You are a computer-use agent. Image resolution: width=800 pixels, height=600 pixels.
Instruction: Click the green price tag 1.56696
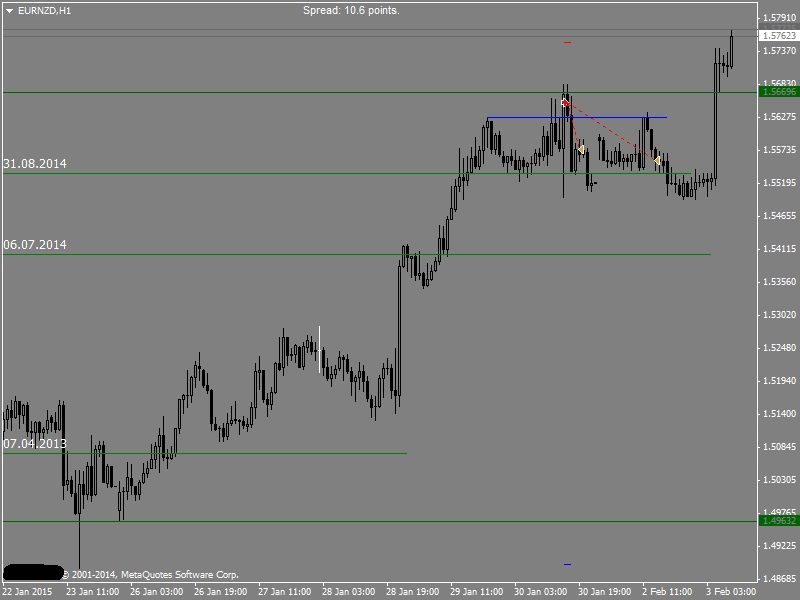(x=779, y=92)
